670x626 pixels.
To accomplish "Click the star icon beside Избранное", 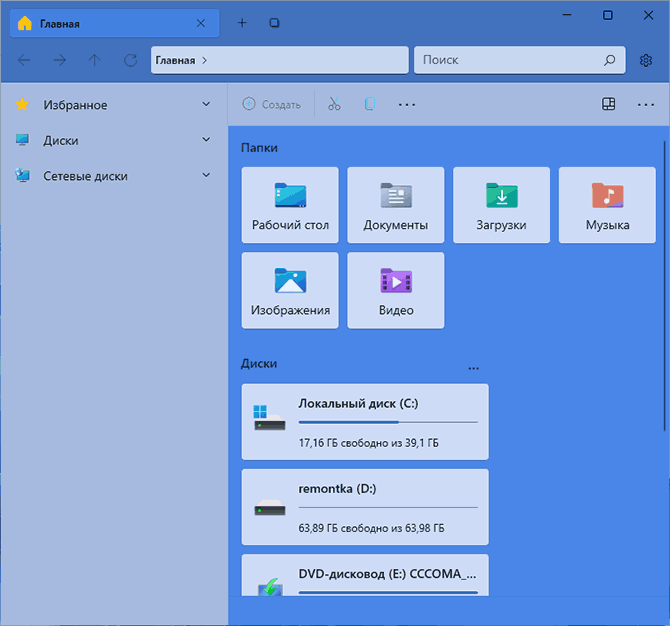I will click(x=22, y=104).
